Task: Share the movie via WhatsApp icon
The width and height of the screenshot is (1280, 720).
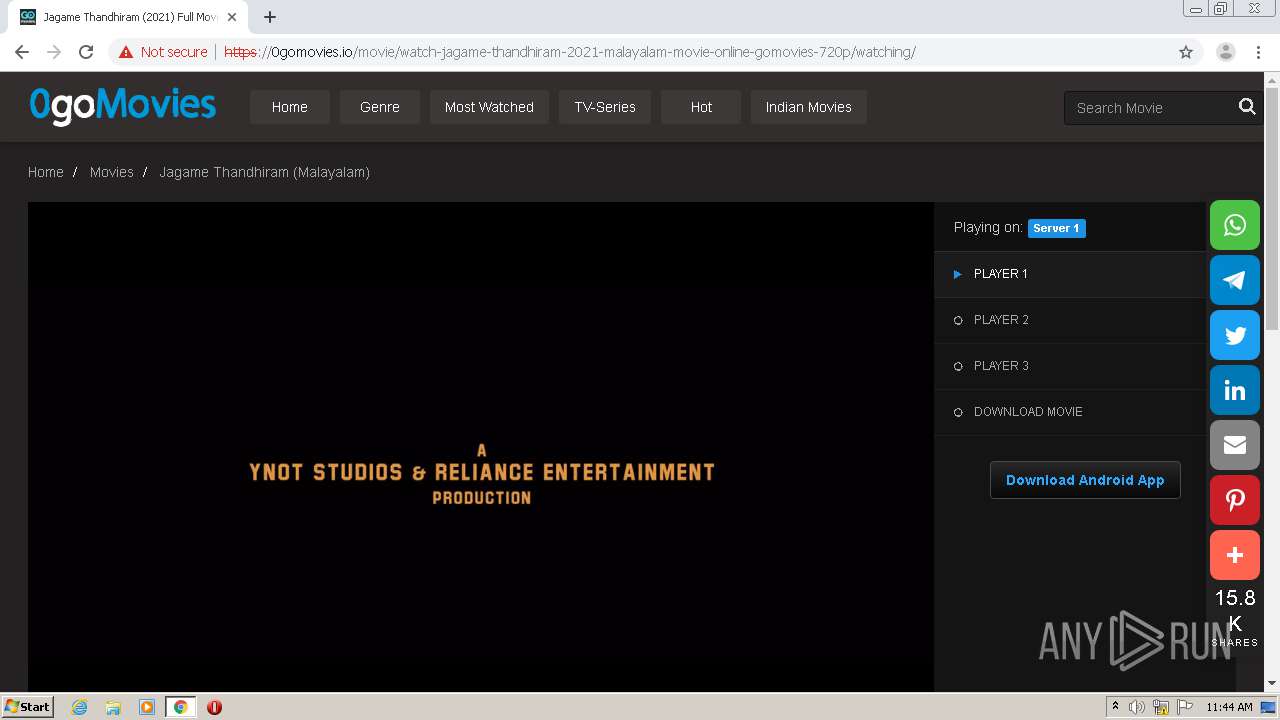Action: [x=1235, y=225]
